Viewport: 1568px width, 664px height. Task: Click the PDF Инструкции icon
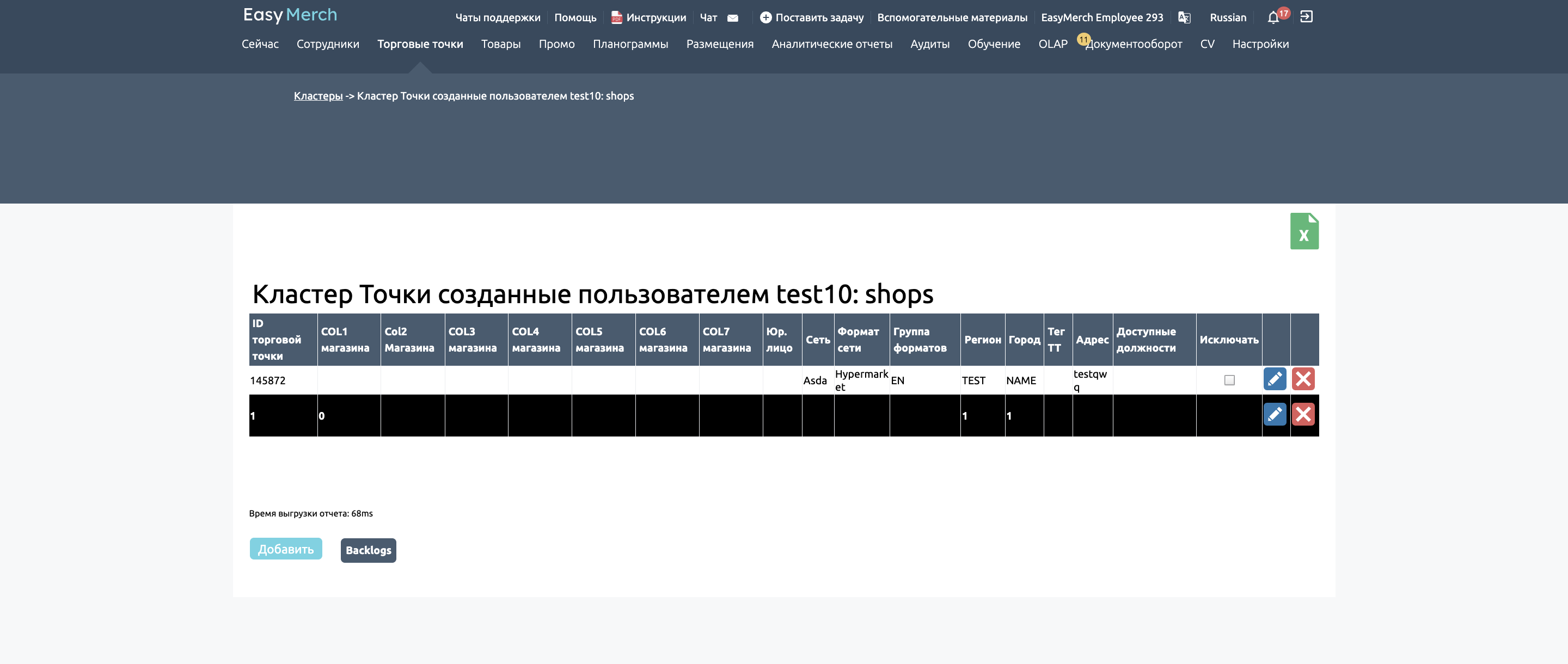pyautogui.click(x=616, y=17)
